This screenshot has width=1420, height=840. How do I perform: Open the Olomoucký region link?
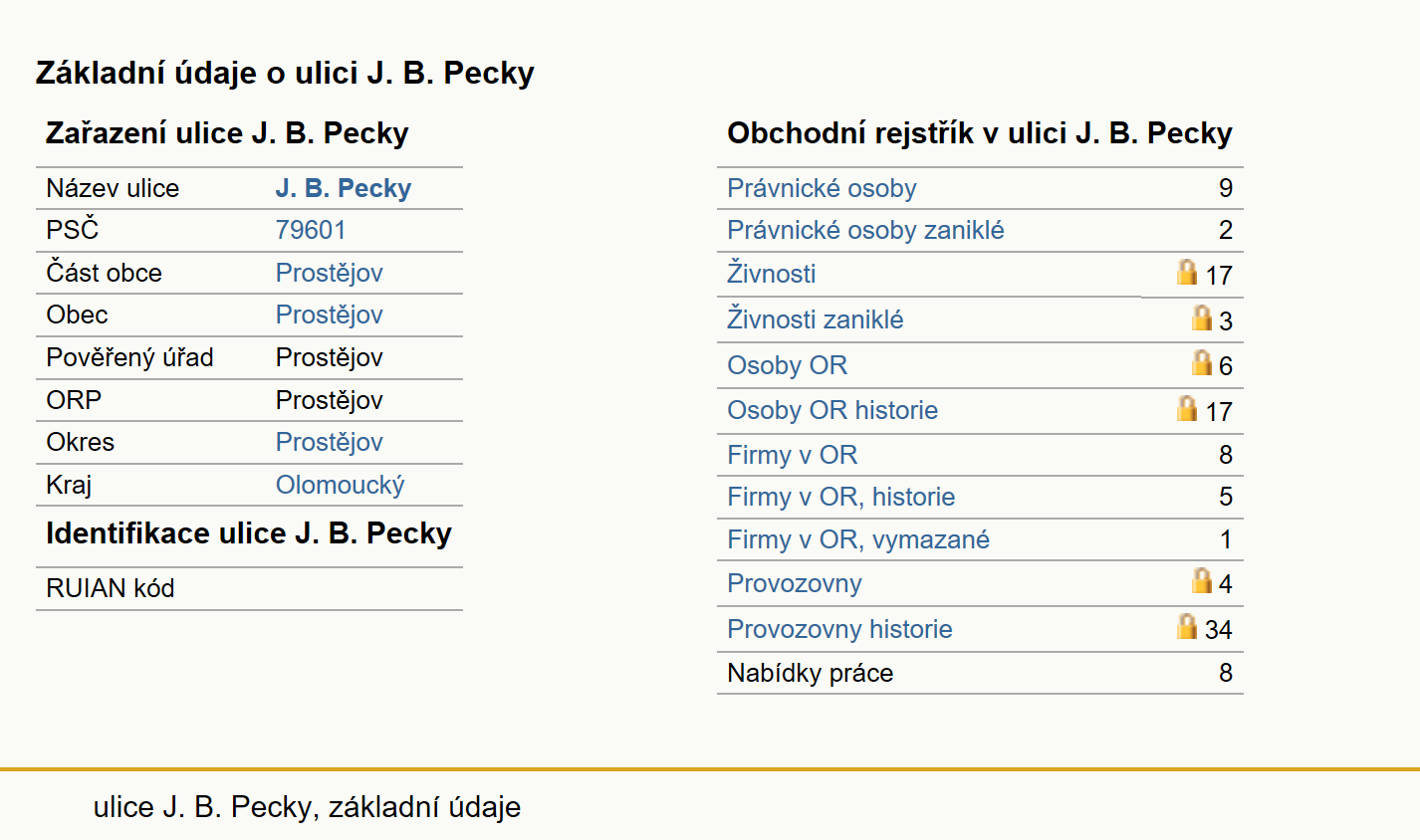(341, 485)
